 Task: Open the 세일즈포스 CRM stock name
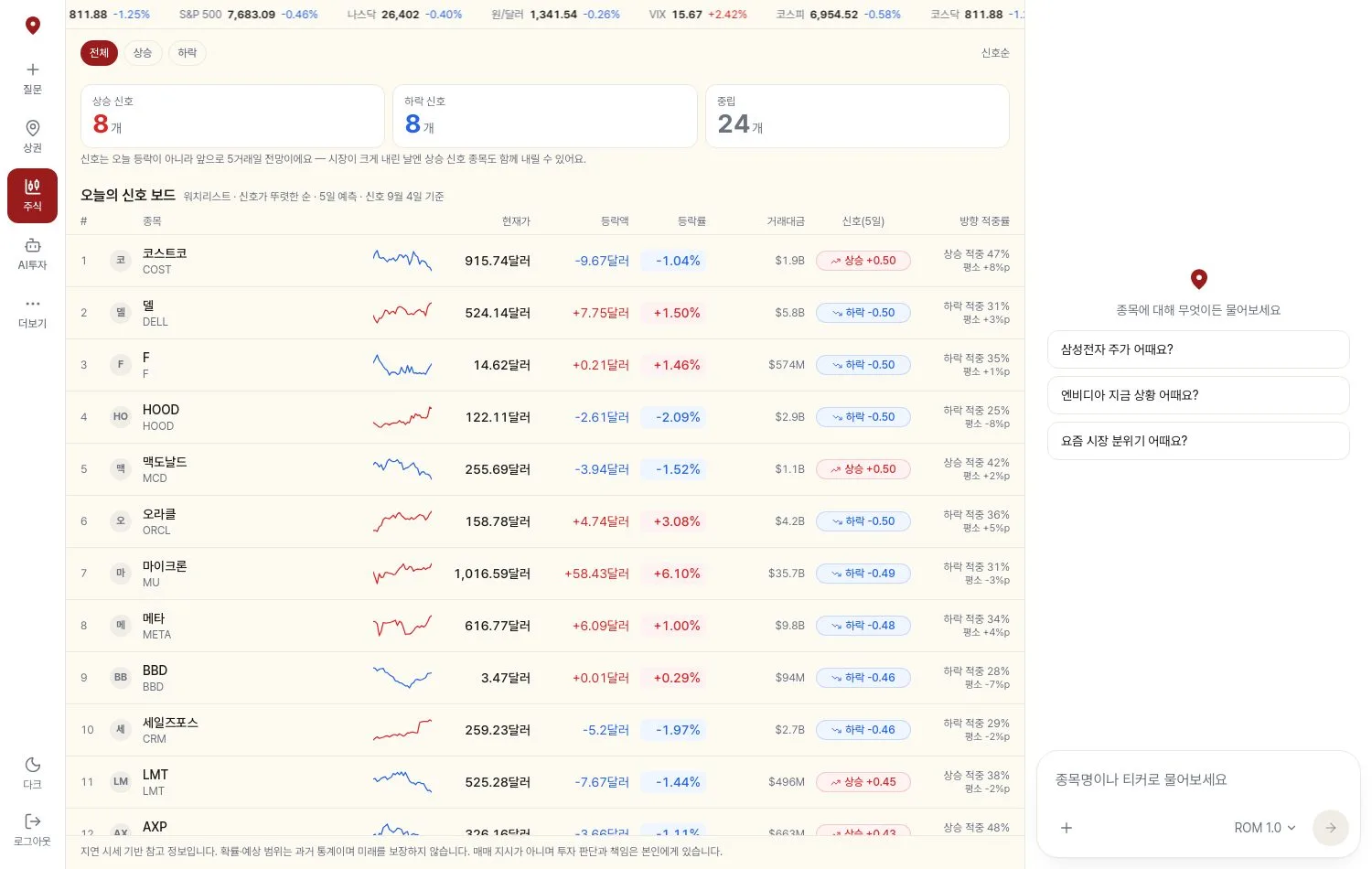(x=170, y=730)
